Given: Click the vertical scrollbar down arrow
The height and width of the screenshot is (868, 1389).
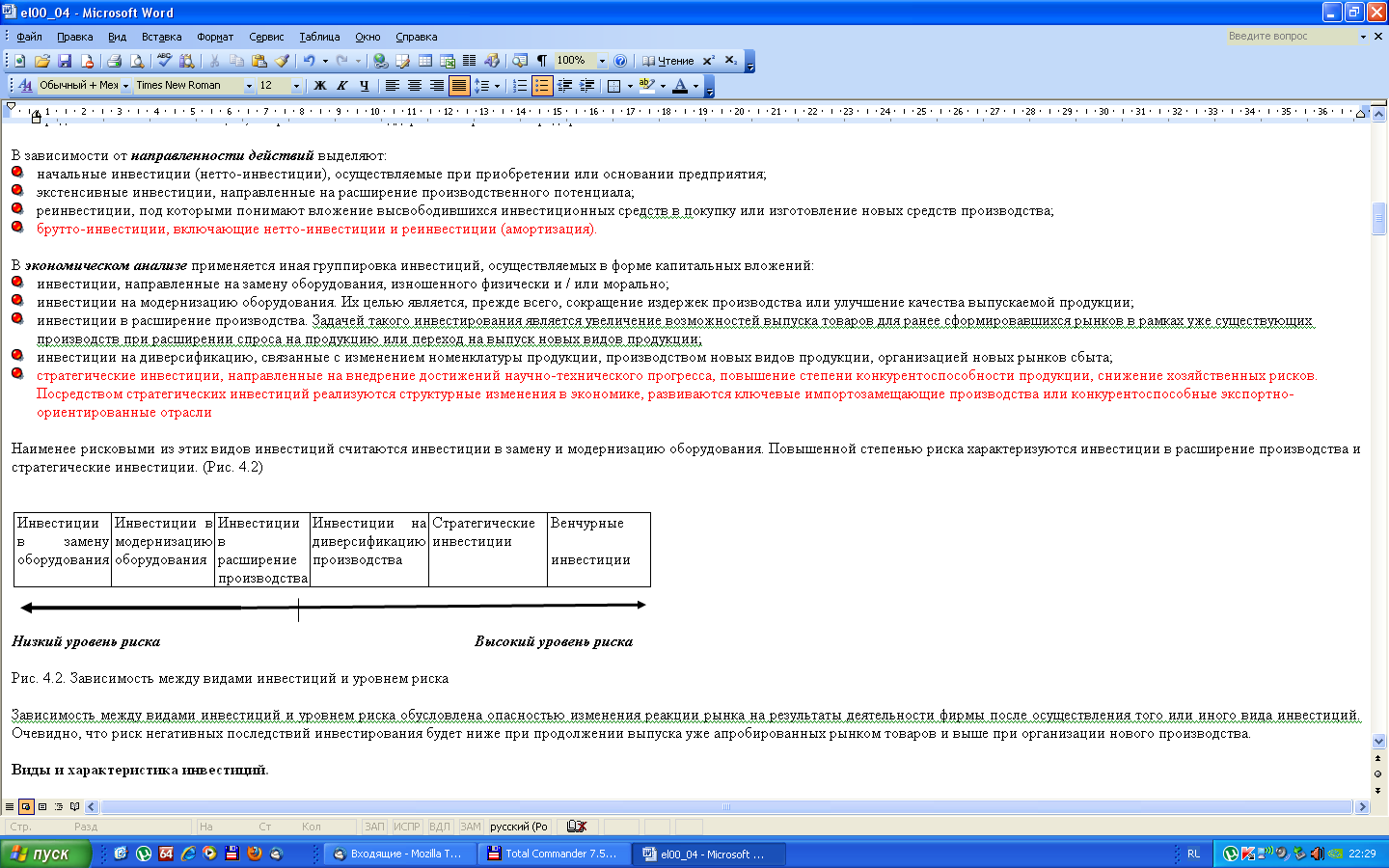Looking at the screenshot, I should coord(1378,742).
